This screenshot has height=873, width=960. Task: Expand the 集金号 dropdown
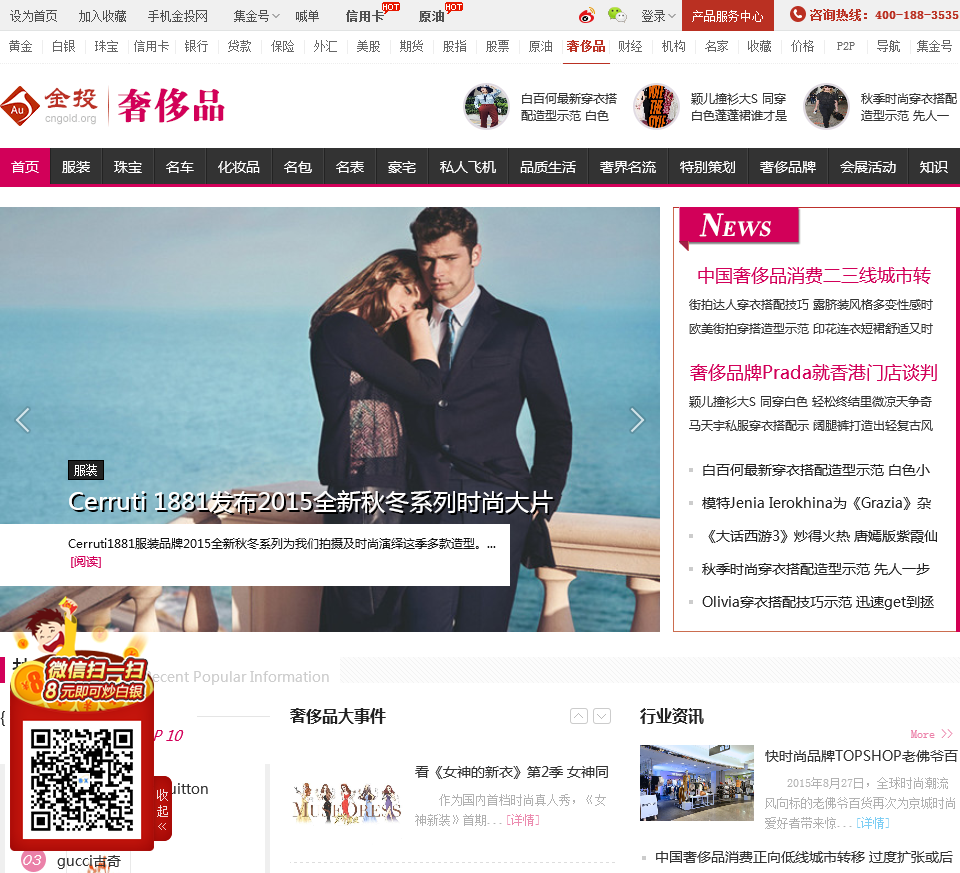256,17
